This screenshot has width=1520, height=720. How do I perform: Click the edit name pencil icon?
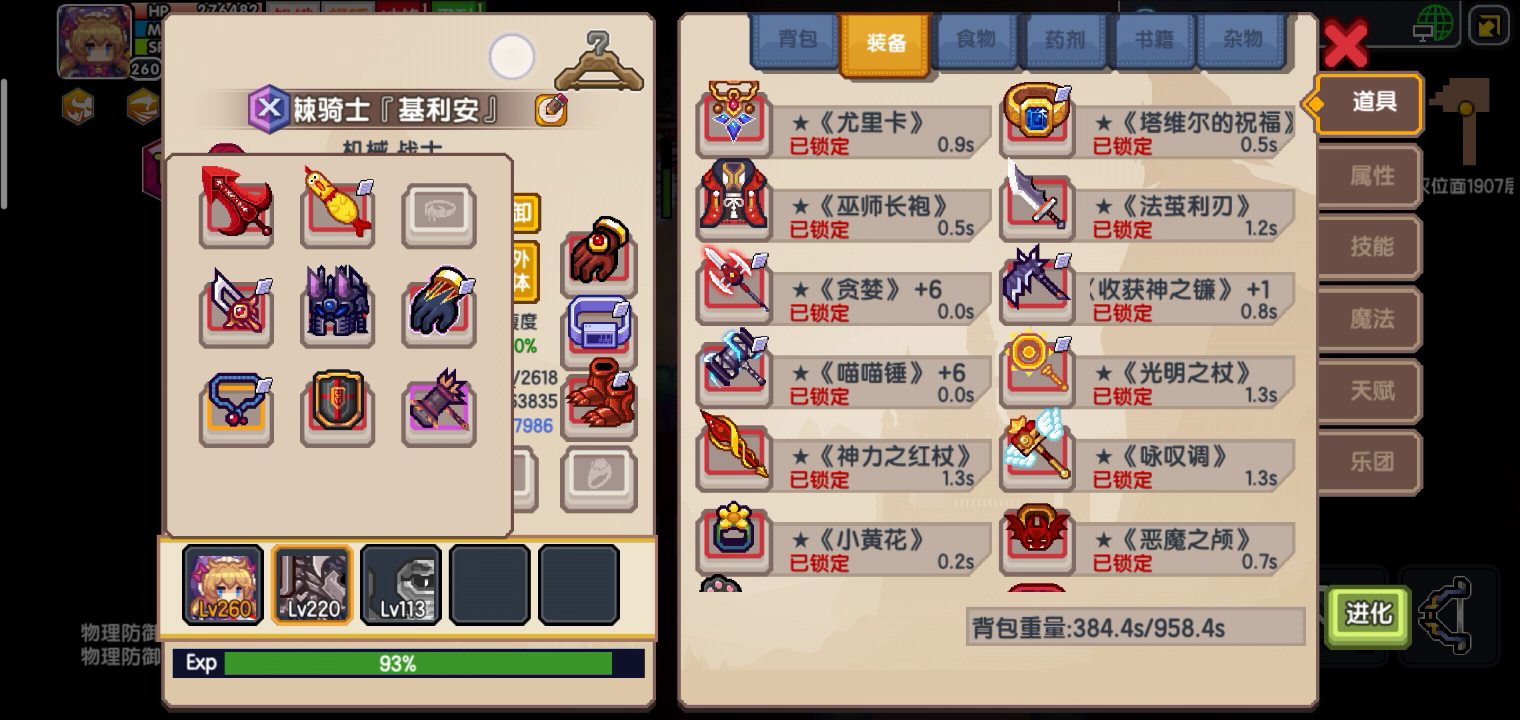551,109
